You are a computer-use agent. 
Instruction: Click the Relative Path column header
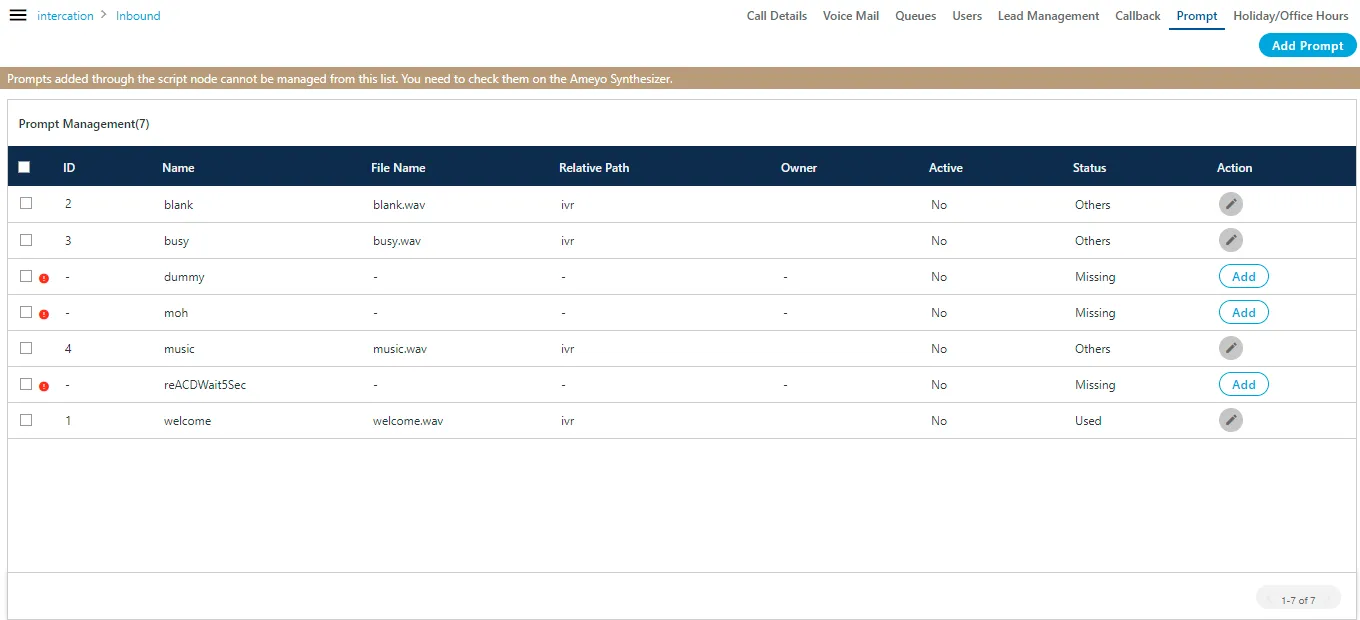(x=594, y=168)
